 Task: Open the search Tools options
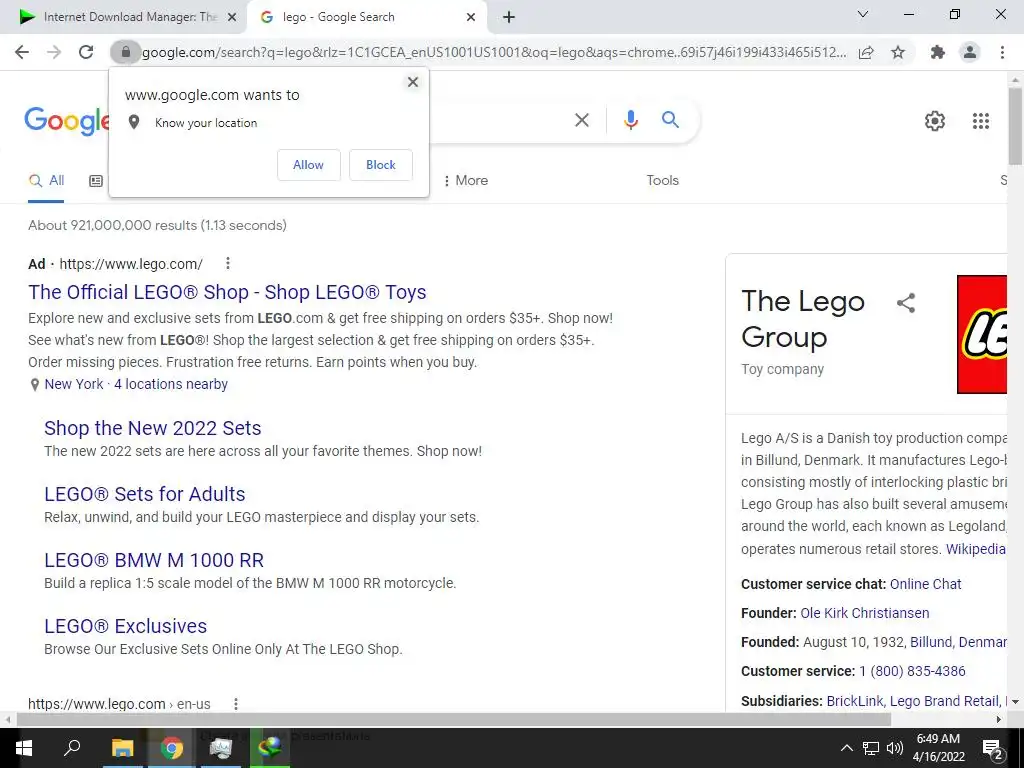coord(662,181)
